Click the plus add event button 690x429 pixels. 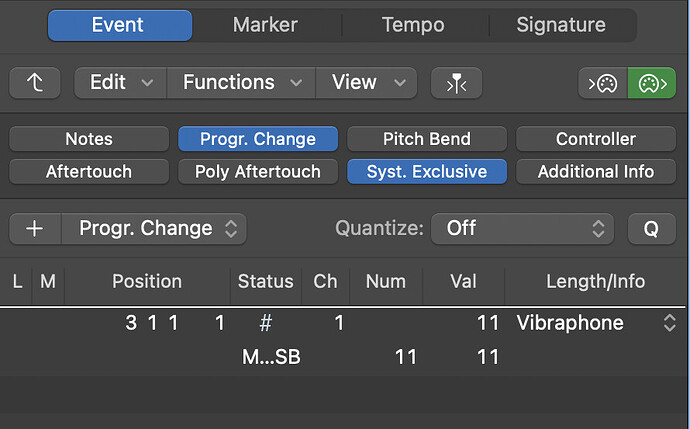[x=35, y=228]
